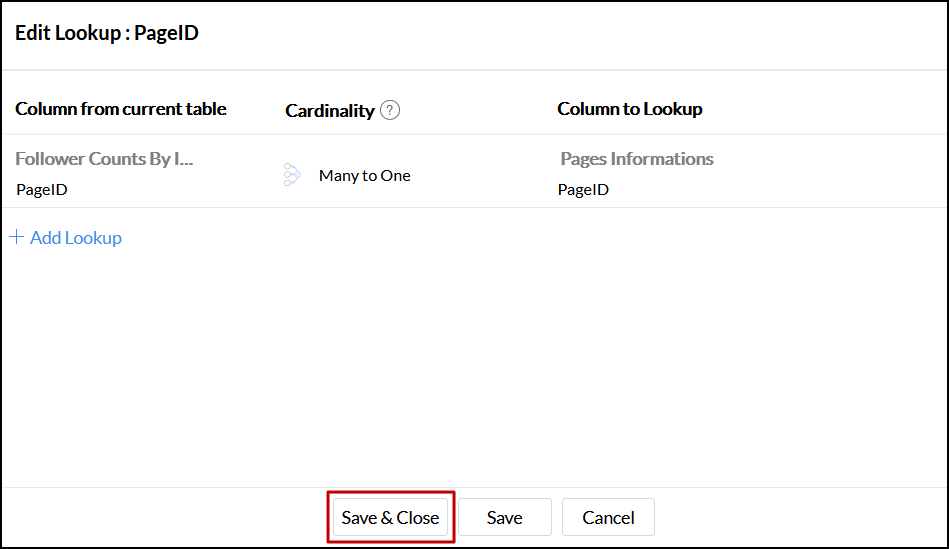Click the Add Lookup link text
Screen dimensions: 949x549
click(x=76, y=238)
